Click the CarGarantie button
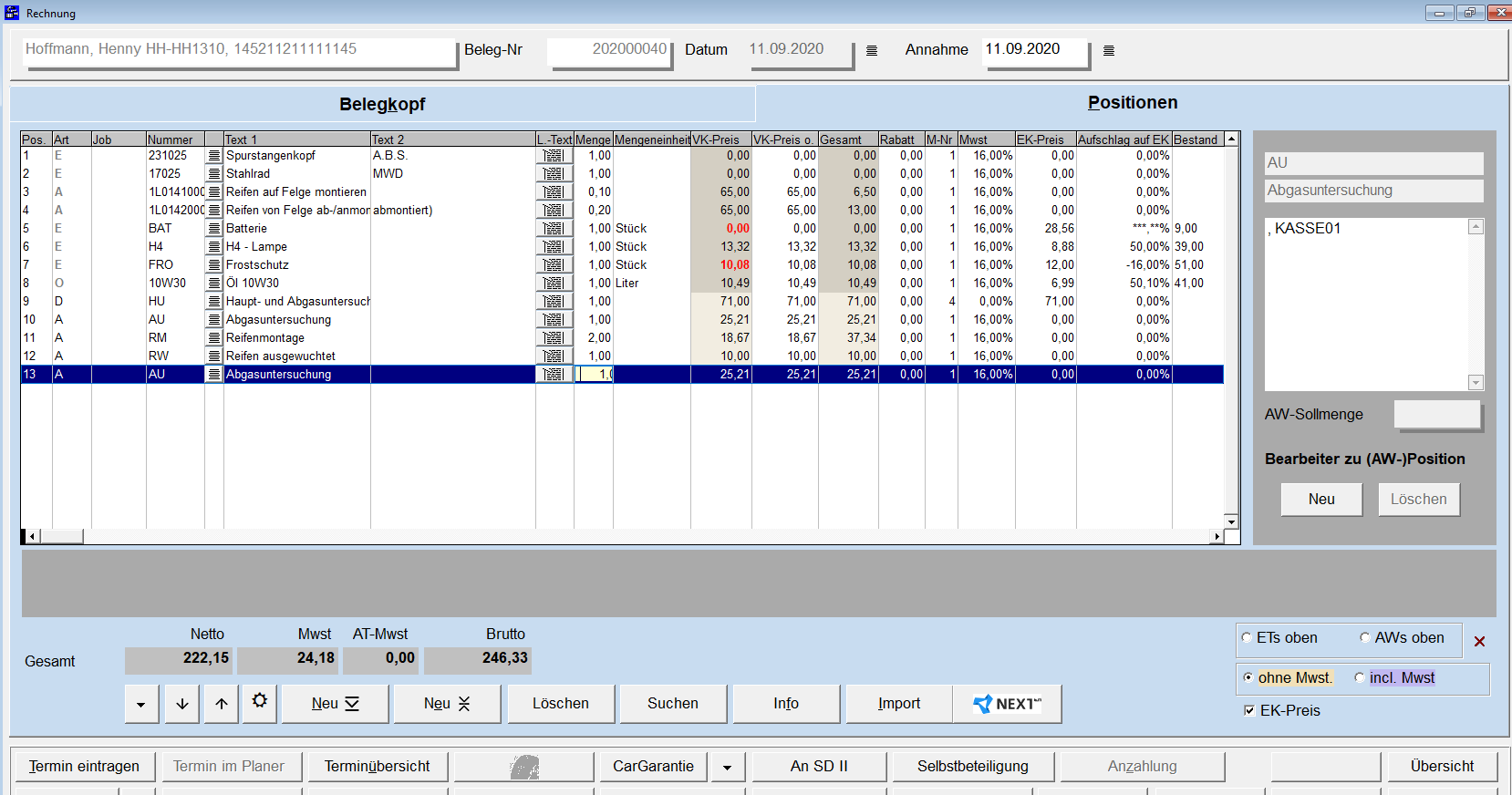Viewport: 1512px width, 795px height. [x=653, y=767]
